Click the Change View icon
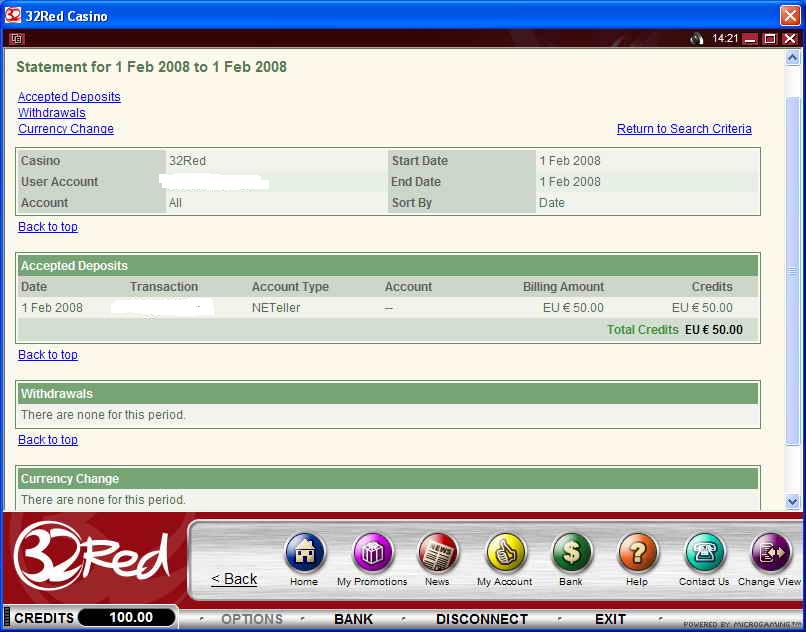This screenshot has width=806, height=632. (x=771, y=553)
